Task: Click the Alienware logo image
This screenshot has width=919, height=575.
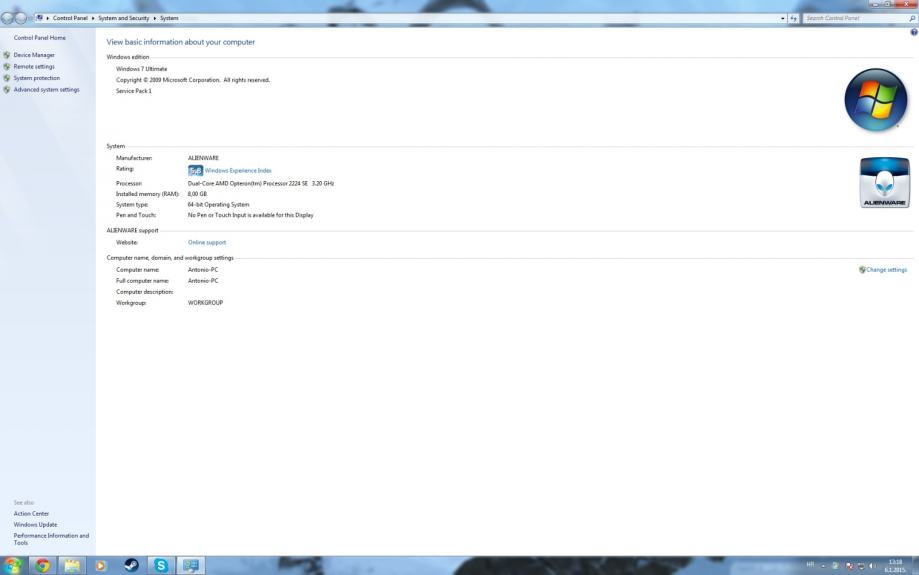Action: (884, 182)
